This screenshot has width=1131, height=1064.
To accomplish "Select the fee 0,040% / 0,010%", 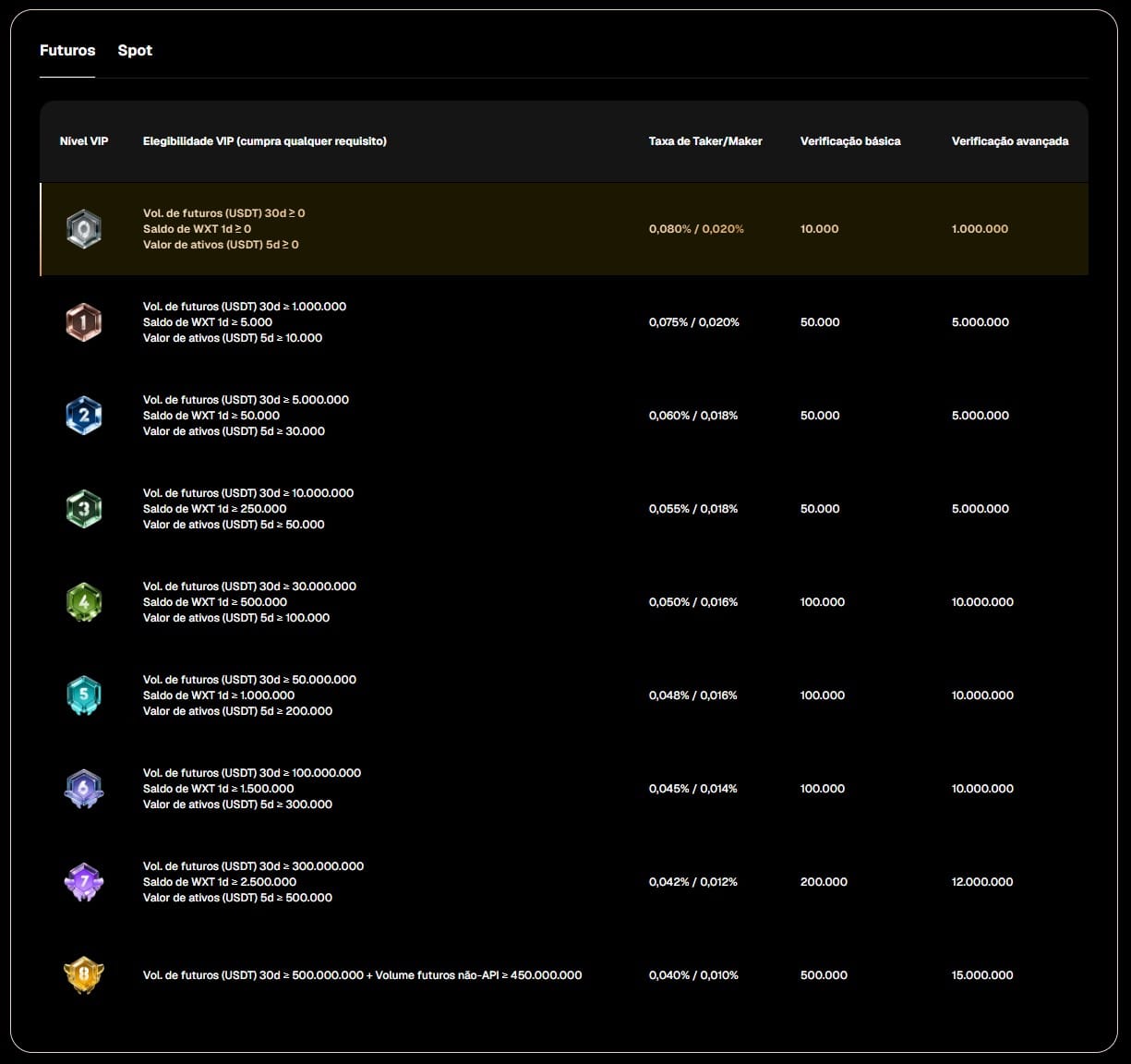I will tap(693, 975).
